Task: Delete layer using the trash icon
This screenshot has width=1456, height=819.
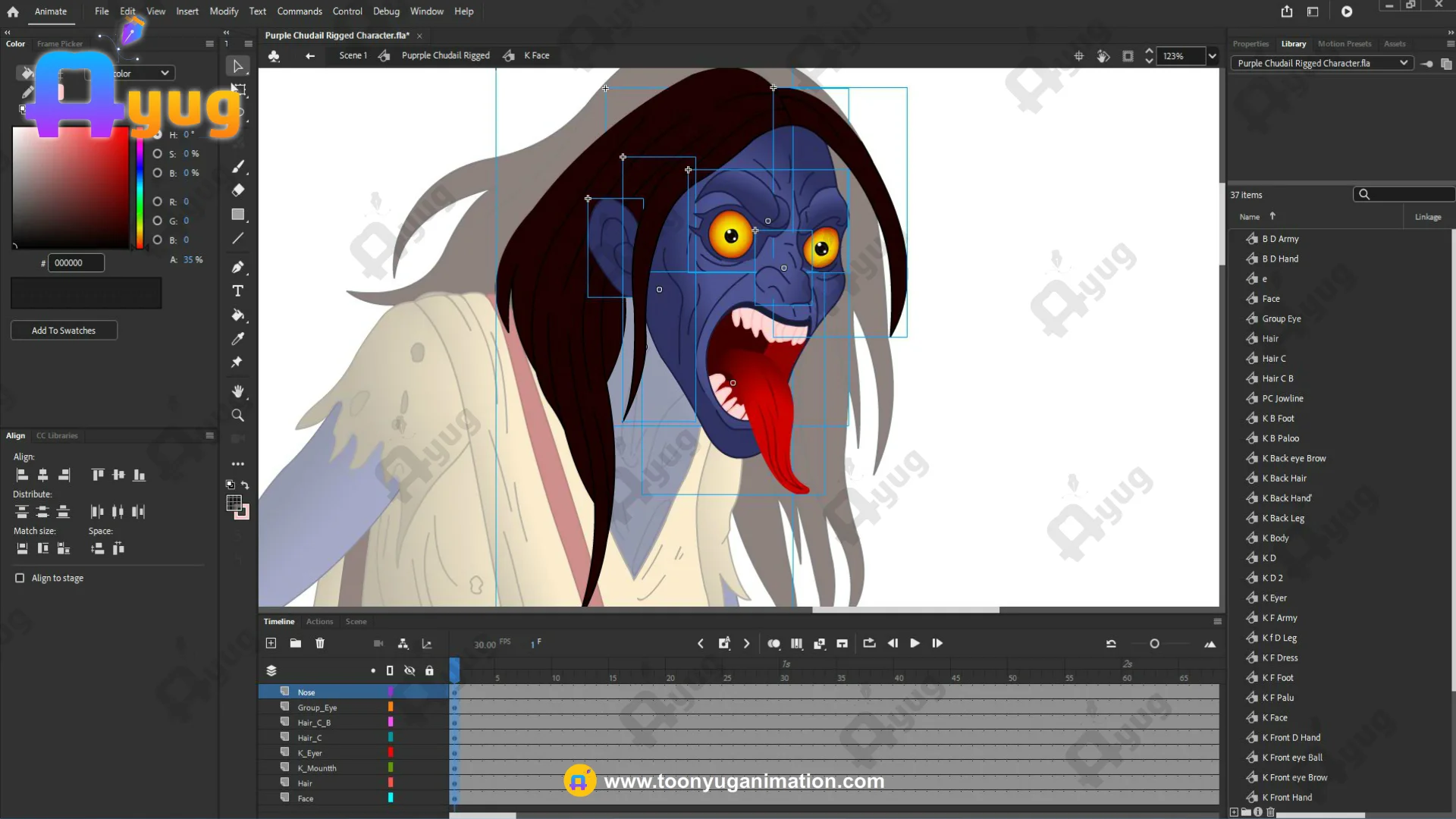Action: click(320, 643)
